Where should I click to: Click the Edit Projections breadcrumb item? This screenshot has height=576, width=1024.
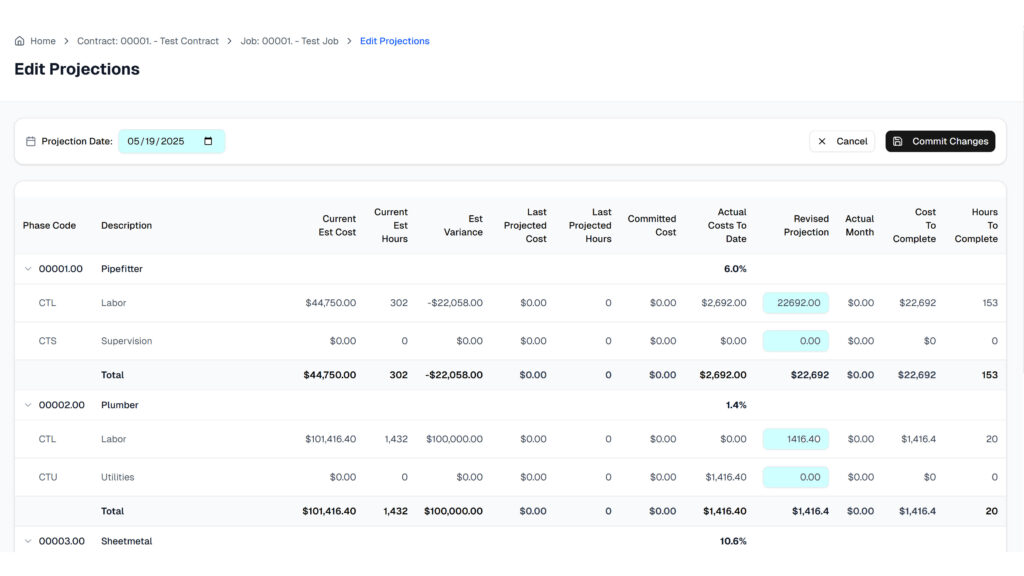click(x=394, y=41)
